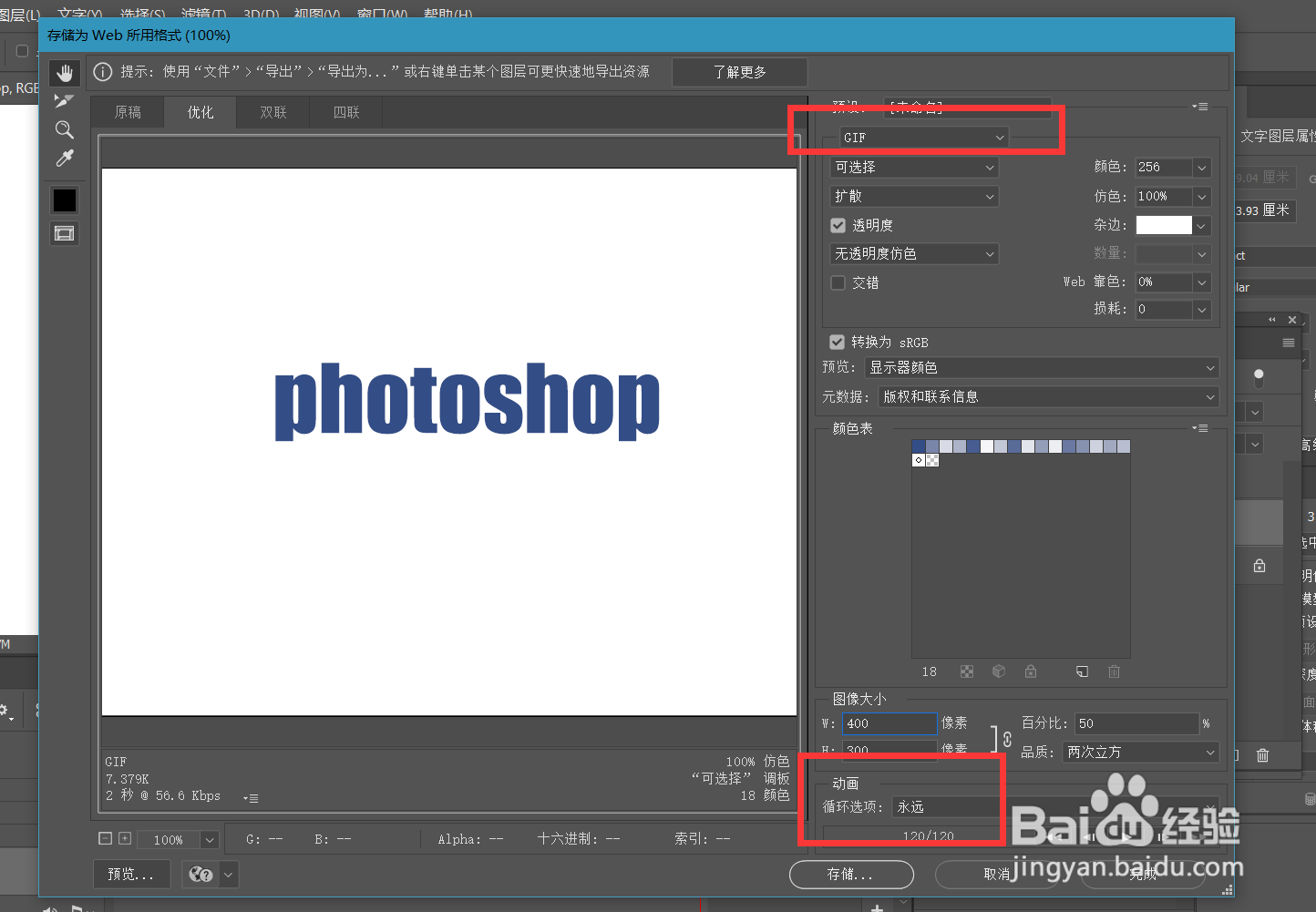Switch to the 四联 tab

coord(346,112)
